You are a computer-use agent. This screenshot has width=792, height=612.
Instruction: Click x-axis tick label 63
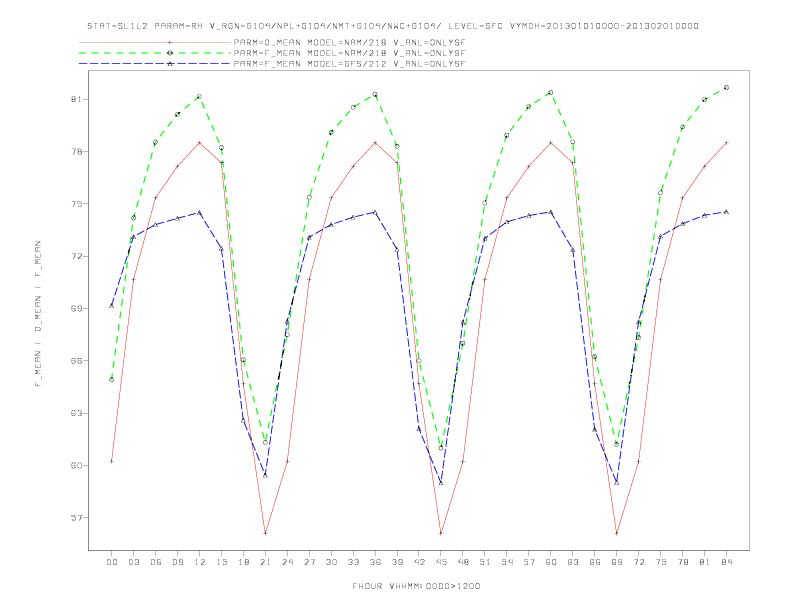pos(573,562)
